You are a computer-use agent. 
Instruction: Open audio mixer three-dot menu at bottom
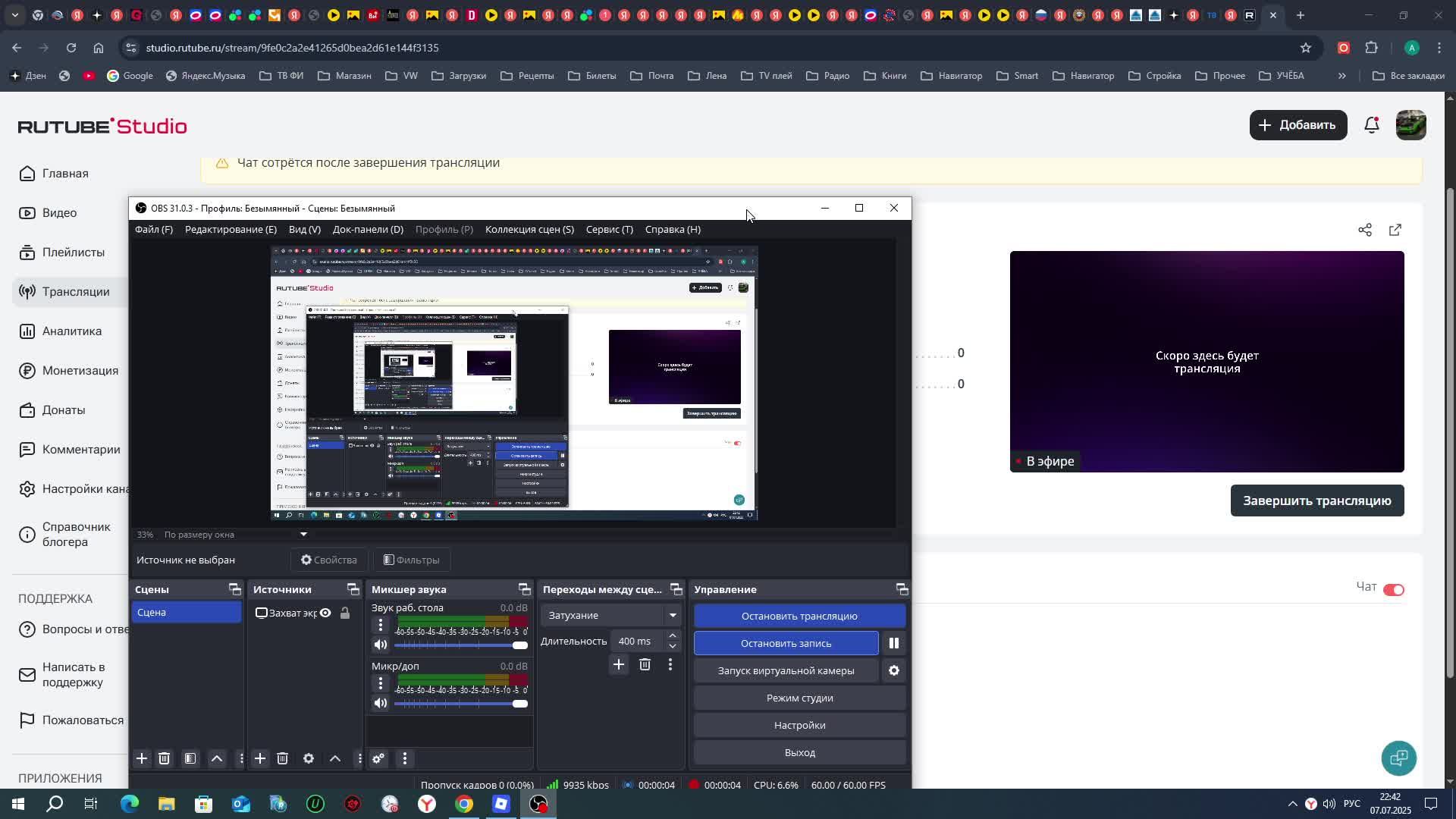coord(405,758)
